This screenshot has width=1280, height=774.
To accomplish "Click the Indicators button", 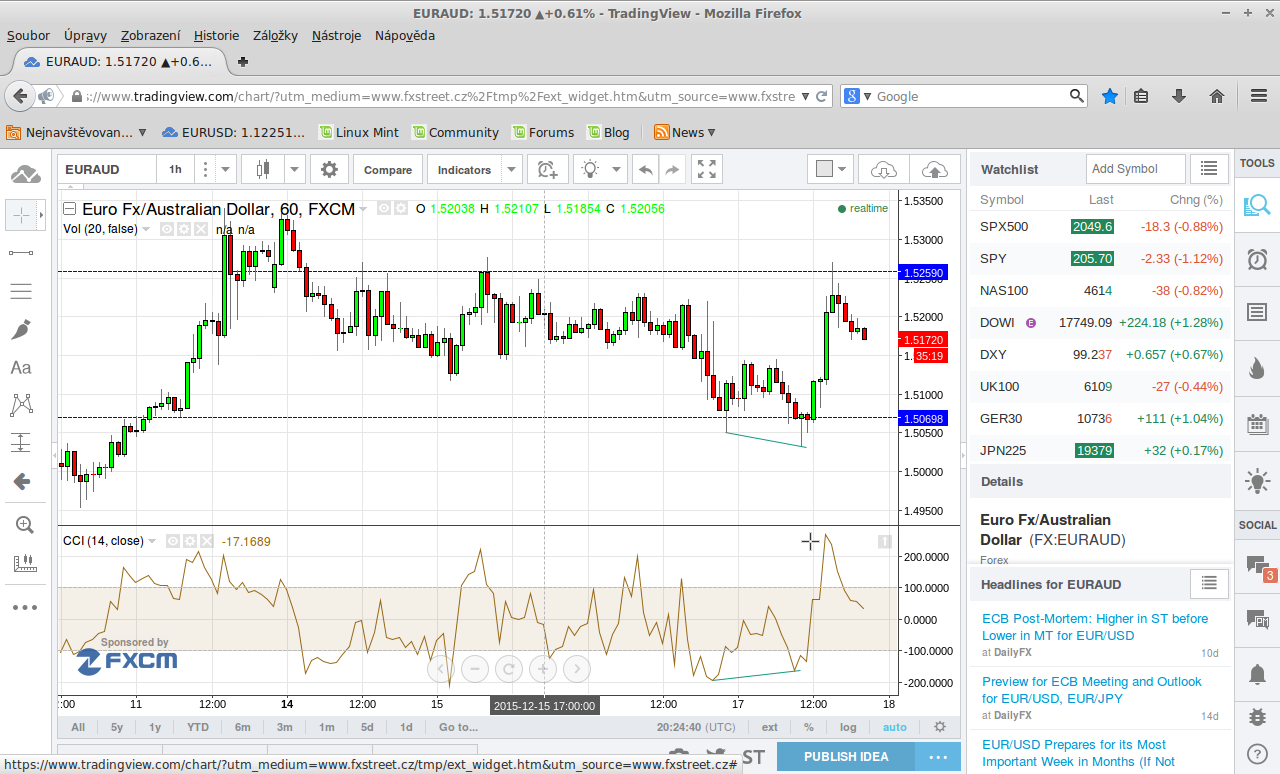I will pyautogui.click(x=465, y=170).
